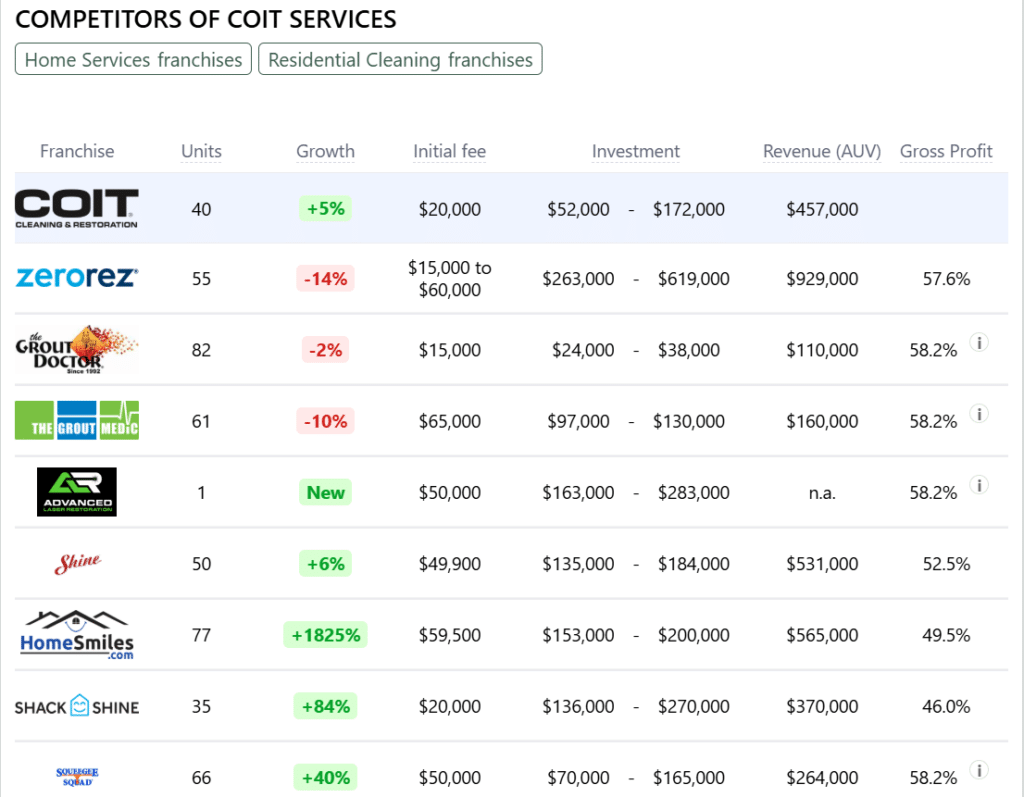Select the $565,000 revenue value
Image resolution: width=1024 pixels, height=797 pixels.
click(822, 635)
